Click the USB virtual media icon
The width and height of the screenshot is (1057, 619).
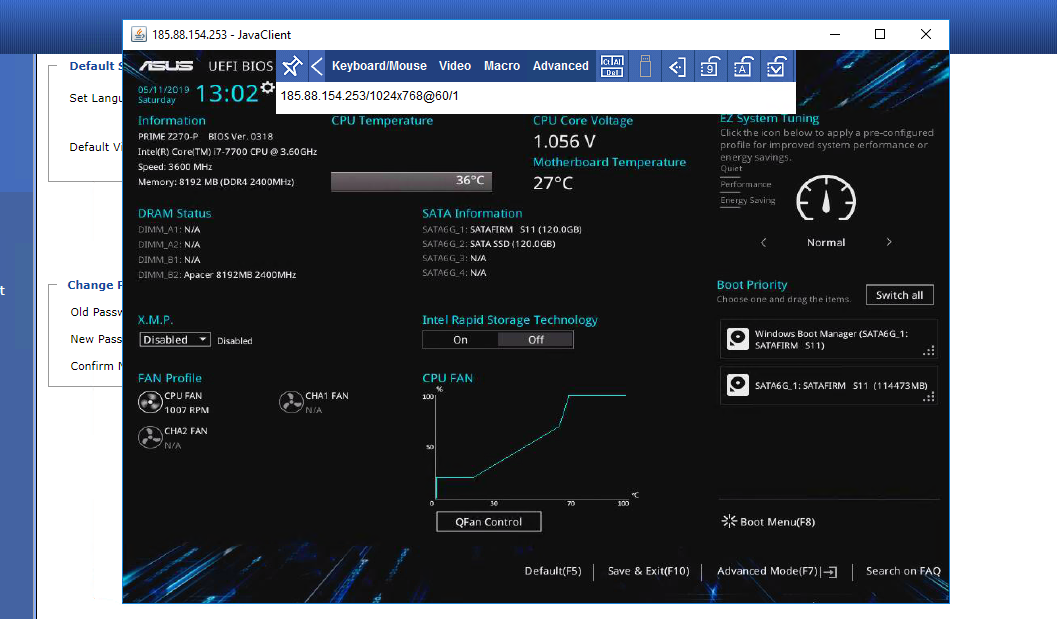[645, 66]
